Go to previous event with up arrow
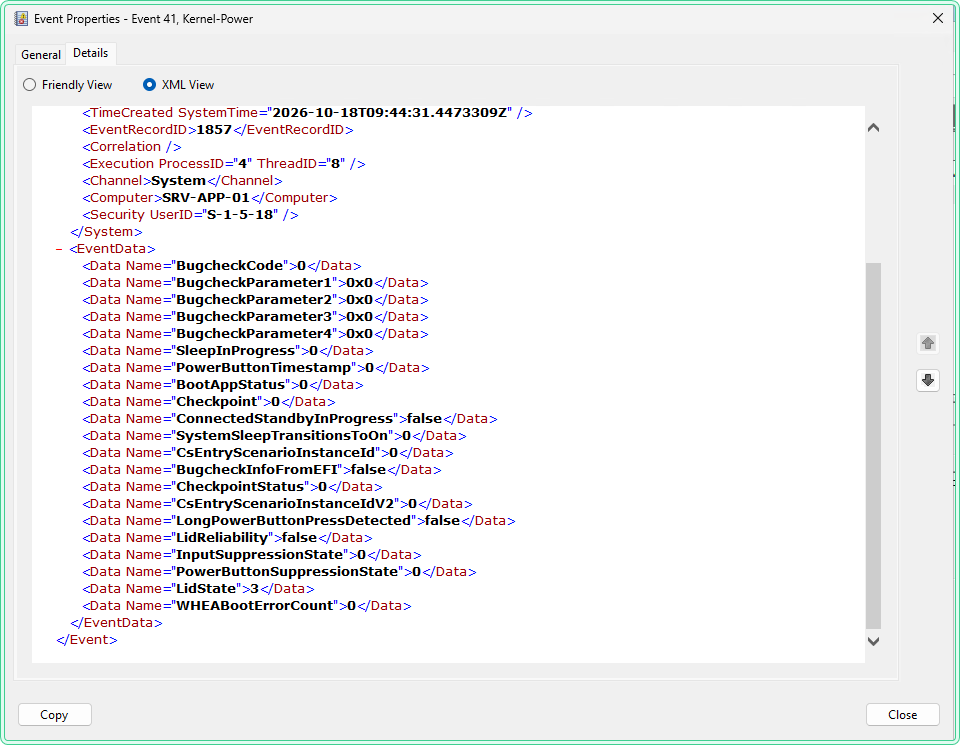The image size is (960, 745). [928, 343]
